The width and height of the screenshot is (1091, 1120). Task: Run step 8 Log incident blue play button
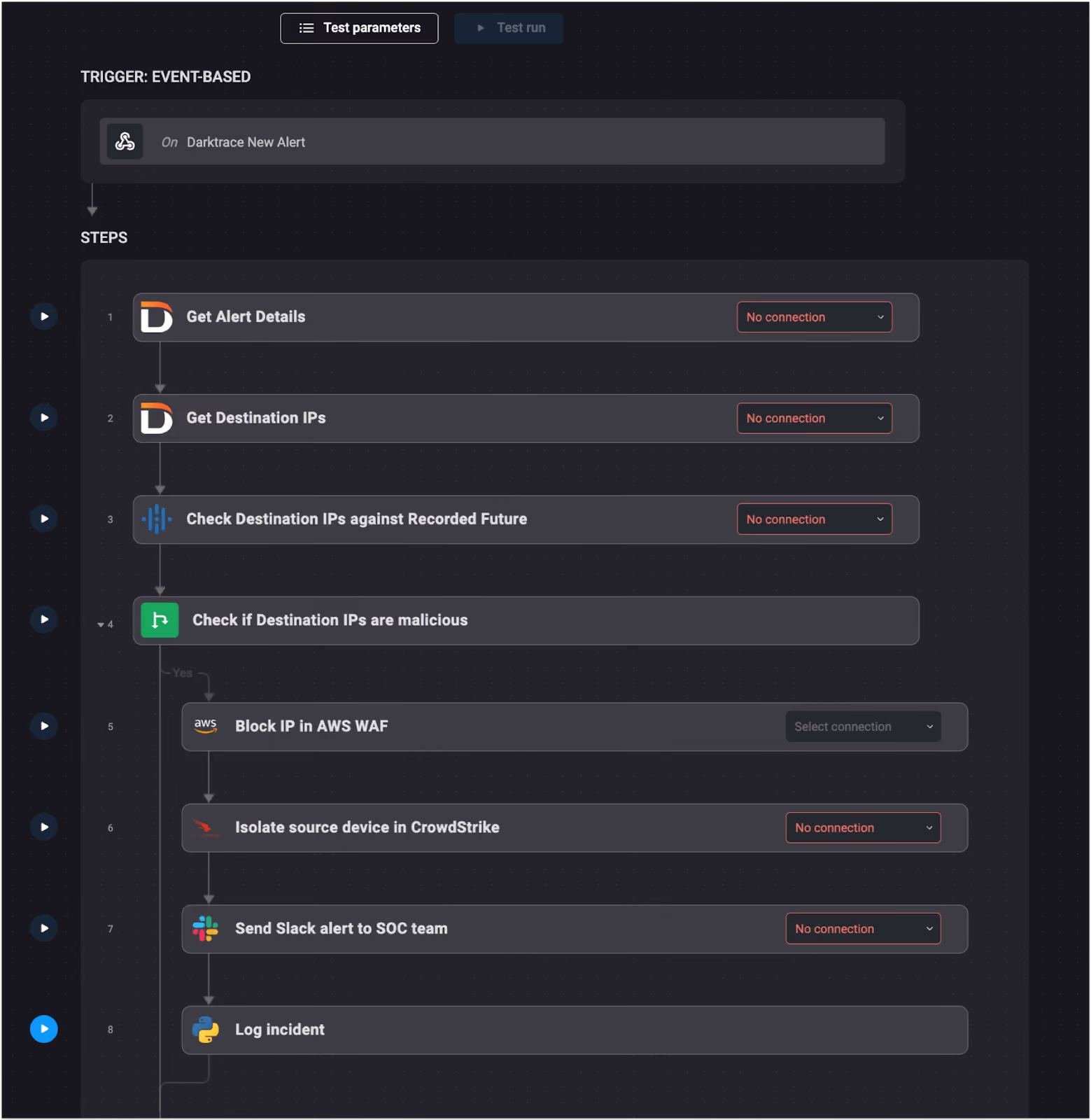point(44,1029)
